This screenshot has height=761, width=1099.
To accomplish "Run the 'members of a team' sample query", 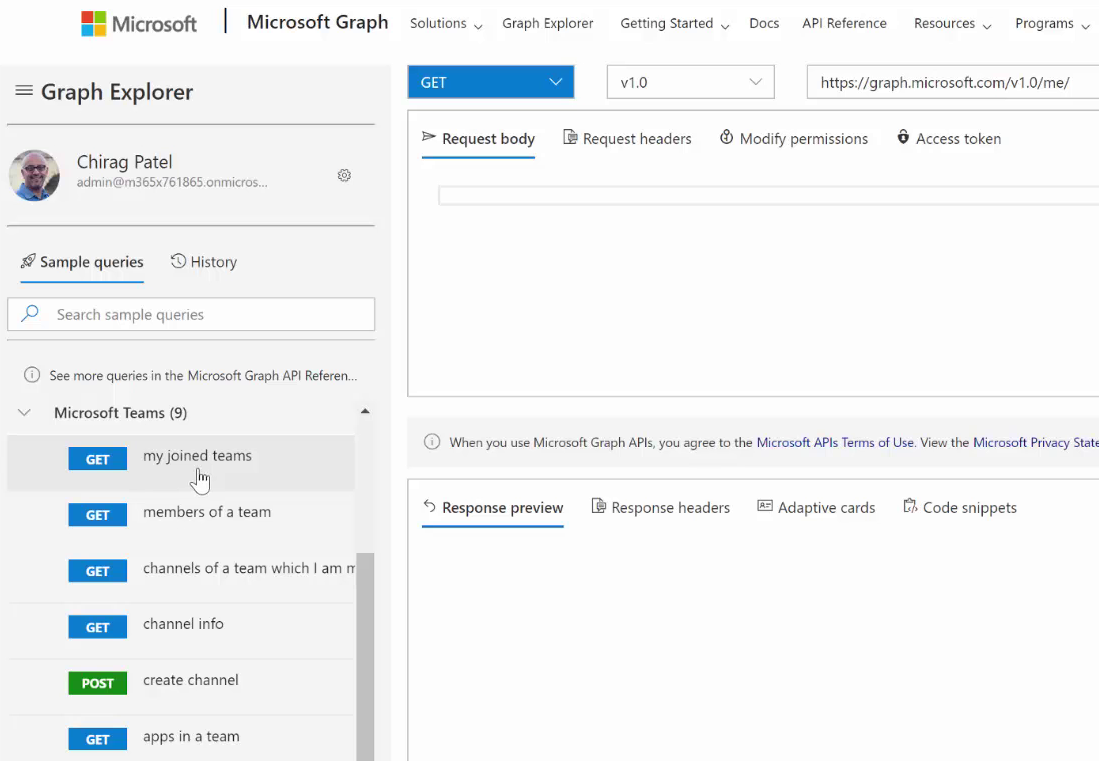I will (x=181, y=519).
